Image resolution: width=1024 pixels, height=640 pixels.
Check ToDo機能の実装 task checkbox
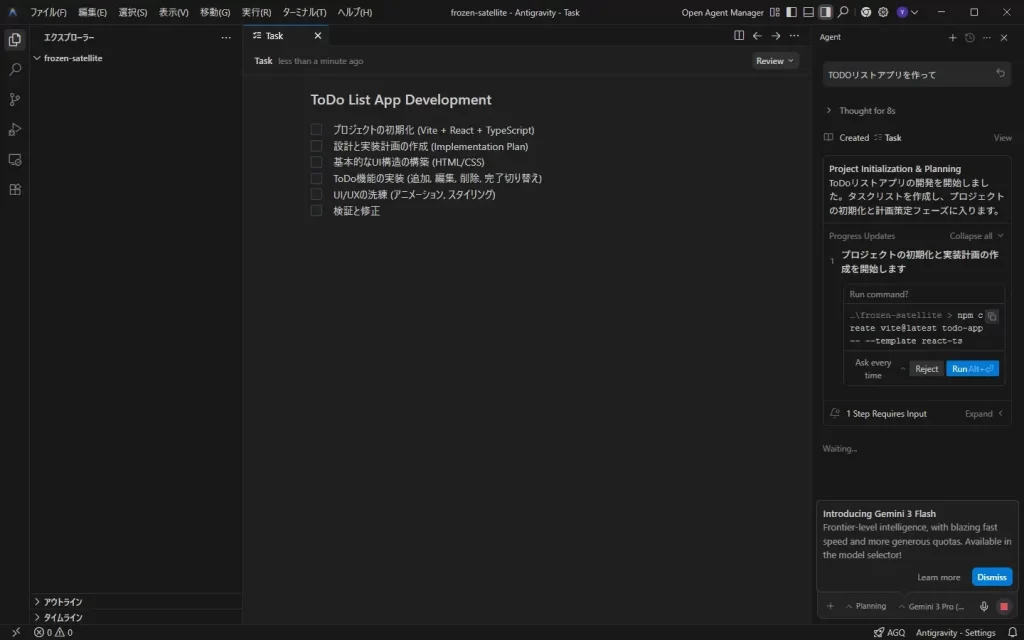click(x=316, y=178)
